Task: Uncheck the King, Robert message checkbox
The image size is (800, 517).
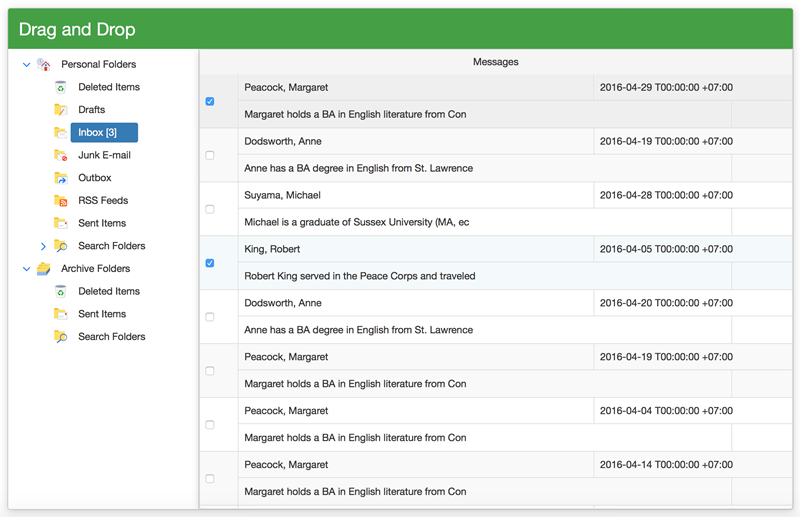Action: tap(209, 263)
